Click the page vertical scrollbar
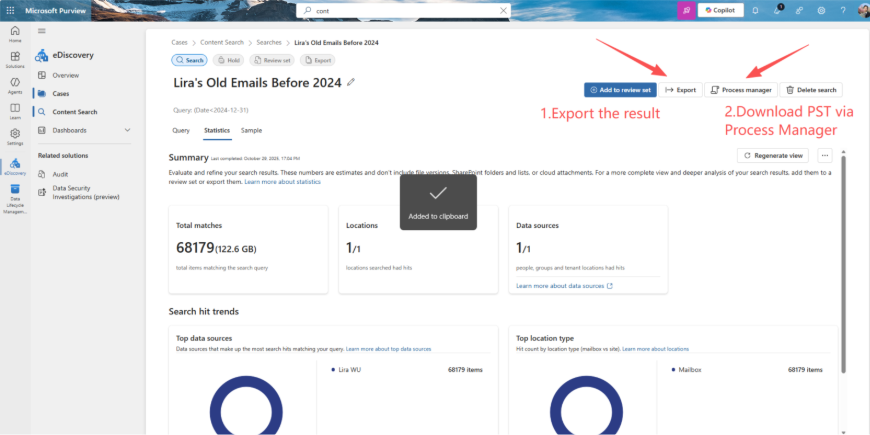Screen dimensions: 870x435 (x=844, y=264)
